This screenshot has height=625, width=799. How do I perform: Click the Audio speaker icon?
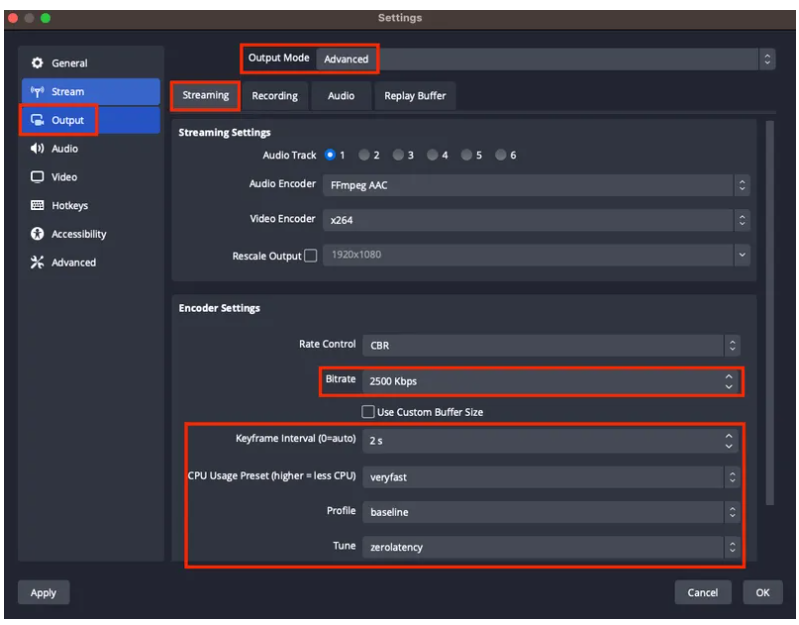click(37, 148)
